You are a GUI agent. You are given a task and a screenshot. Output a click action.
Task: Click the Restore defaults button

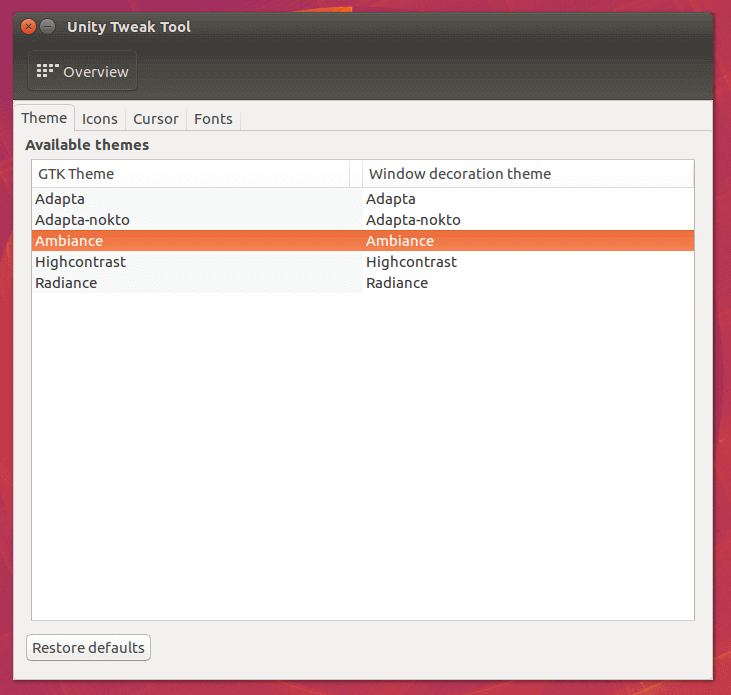(88, 647)
